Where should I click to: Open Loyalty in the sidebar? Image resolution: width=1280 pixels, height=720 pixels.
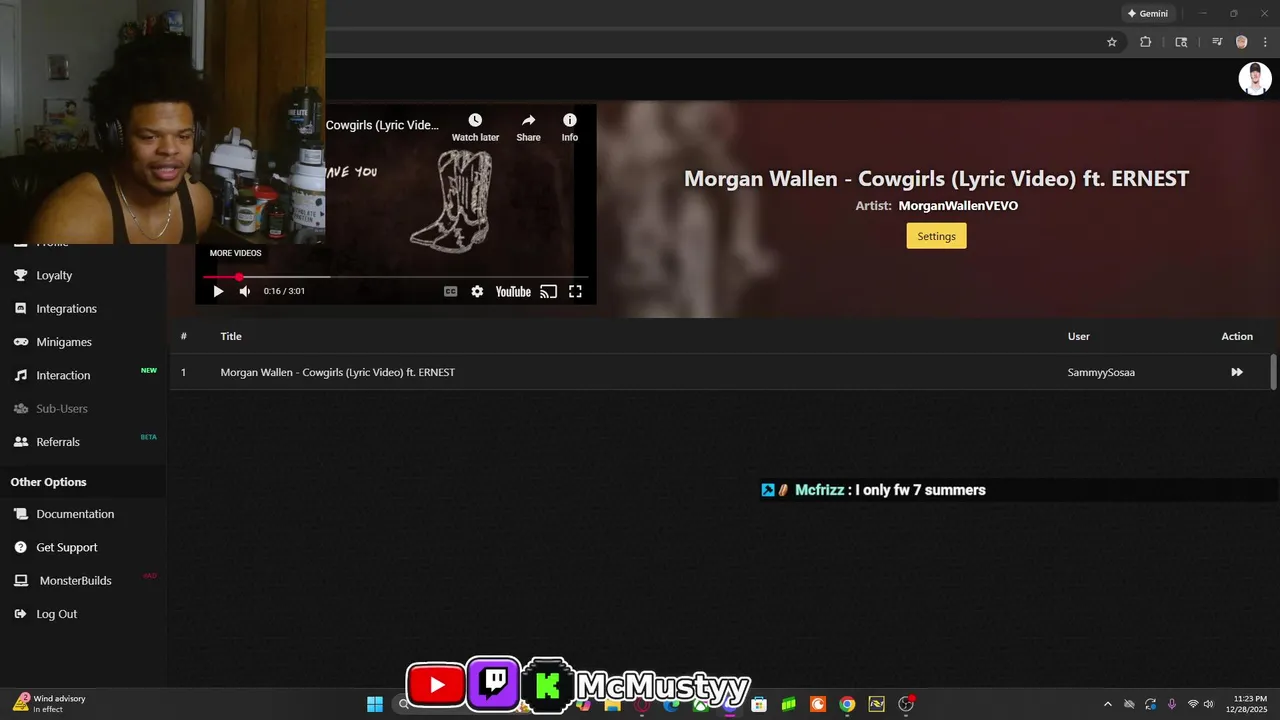click(x=54, y=275)
